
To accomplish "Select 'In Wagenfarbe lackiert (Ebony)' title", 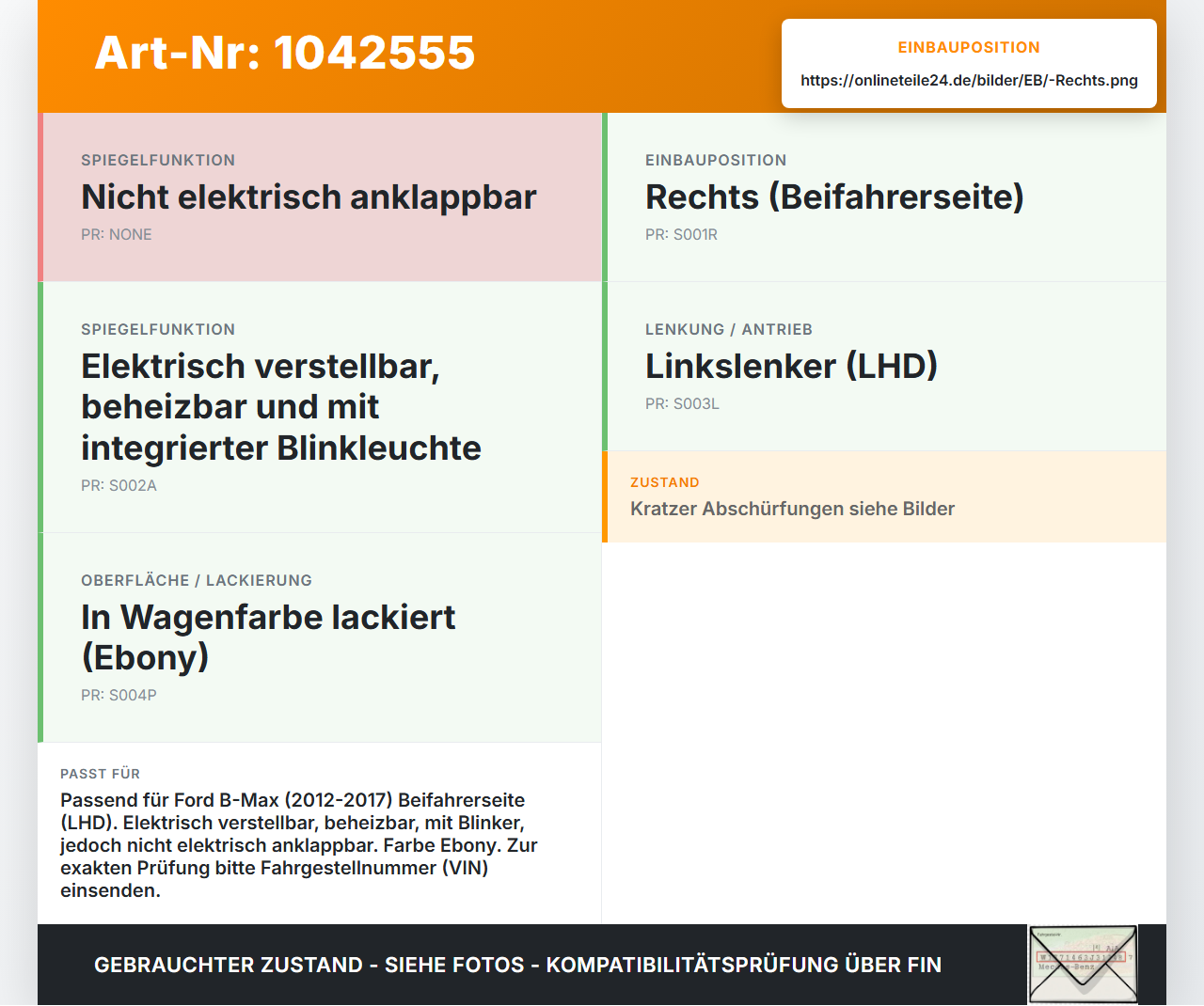I will click(268, 637).
